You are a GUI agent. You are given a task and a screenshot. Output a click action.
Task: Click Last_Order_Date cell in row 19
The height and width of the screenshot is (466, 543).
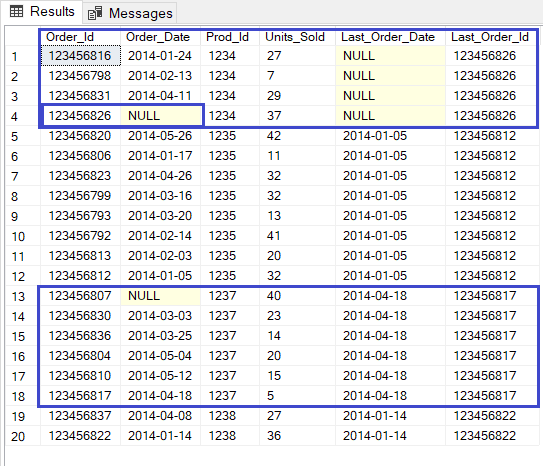[390, 416]
